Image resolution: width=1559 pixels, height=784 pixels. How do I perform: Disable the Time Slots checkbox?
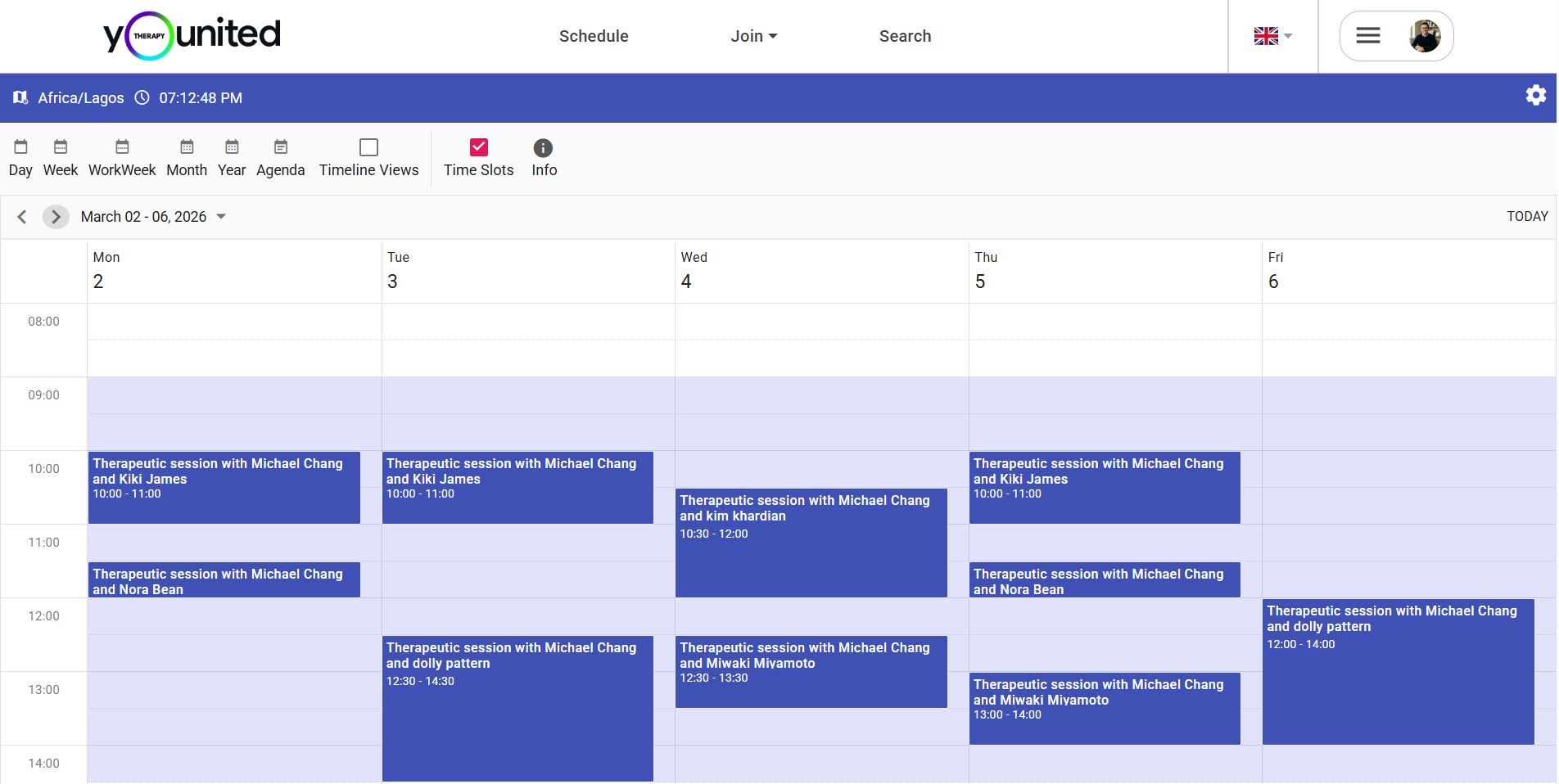click(478, 148)
